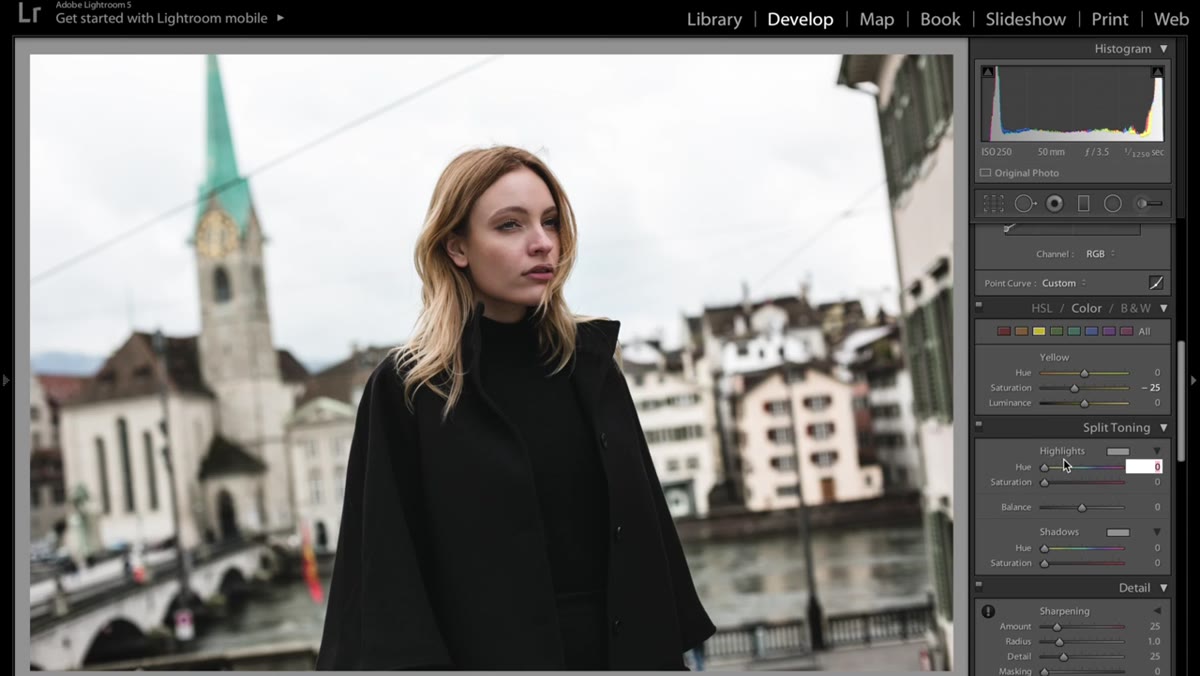Click the Split Toning Balance slider handle
1200x676 pixels.
[1082, 507]
